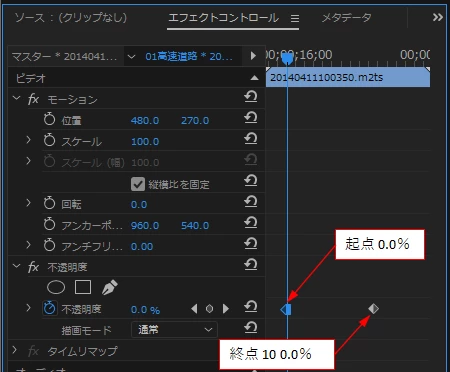Select the ending gray opacity keyframe diamond
The height and width of the screenshot is (372, 450).
[x=373, y=309]
